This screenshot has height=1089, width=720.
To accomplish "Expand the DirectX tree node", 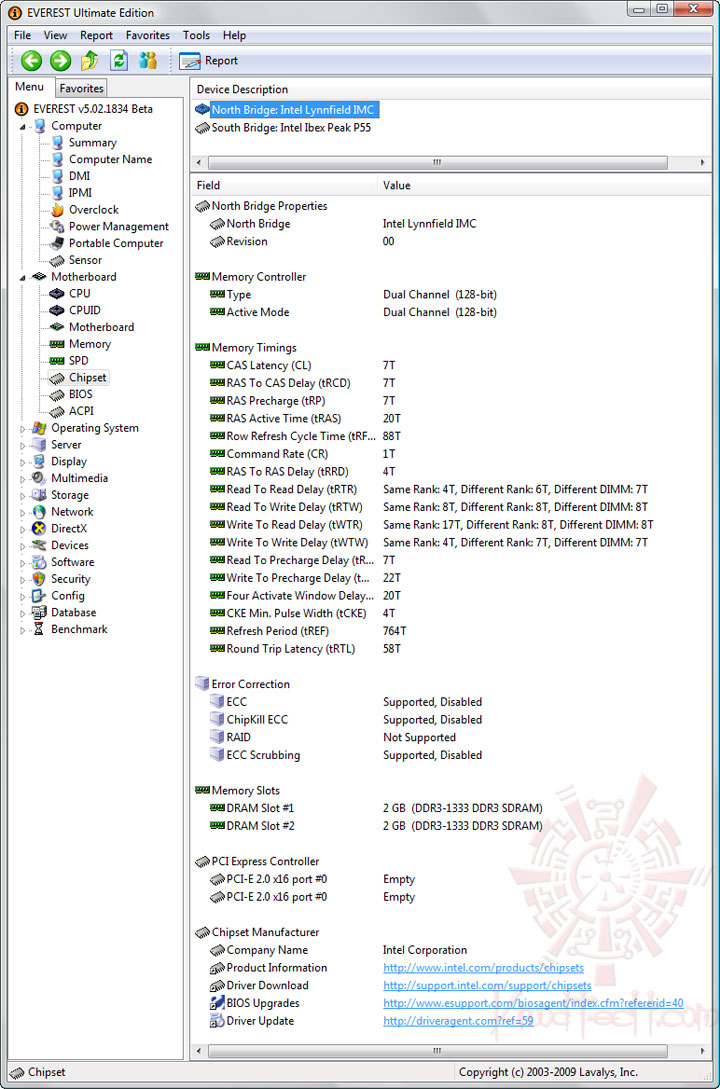I will [22, 529].
